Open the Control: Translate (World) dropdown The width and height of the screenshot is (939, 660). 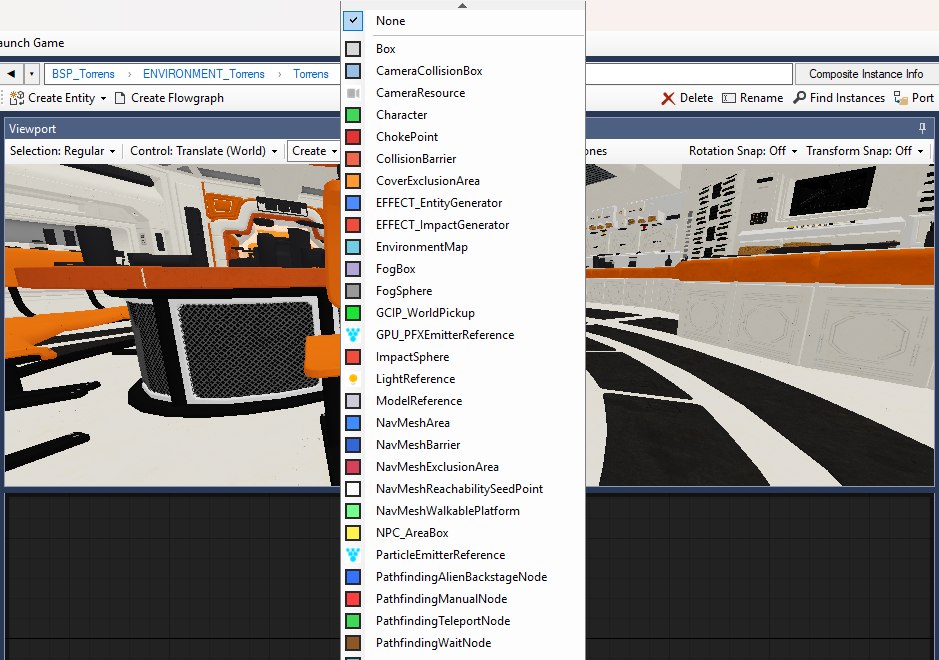click(x=204, y=151)
